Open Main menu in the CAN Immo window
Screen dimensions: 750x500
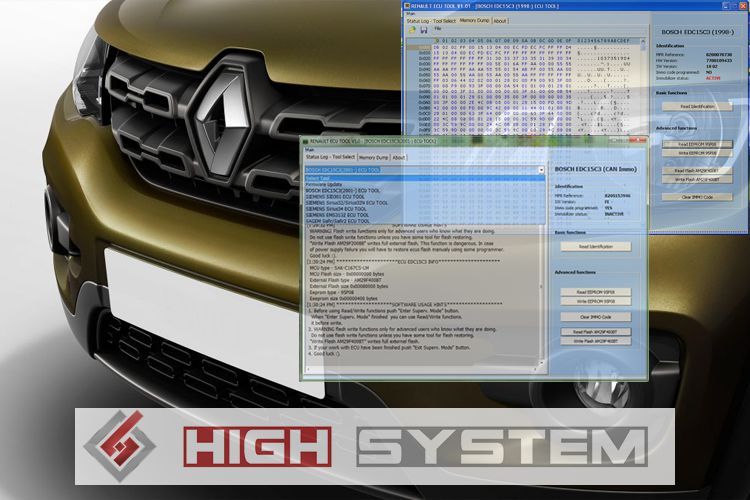point(309,150)
